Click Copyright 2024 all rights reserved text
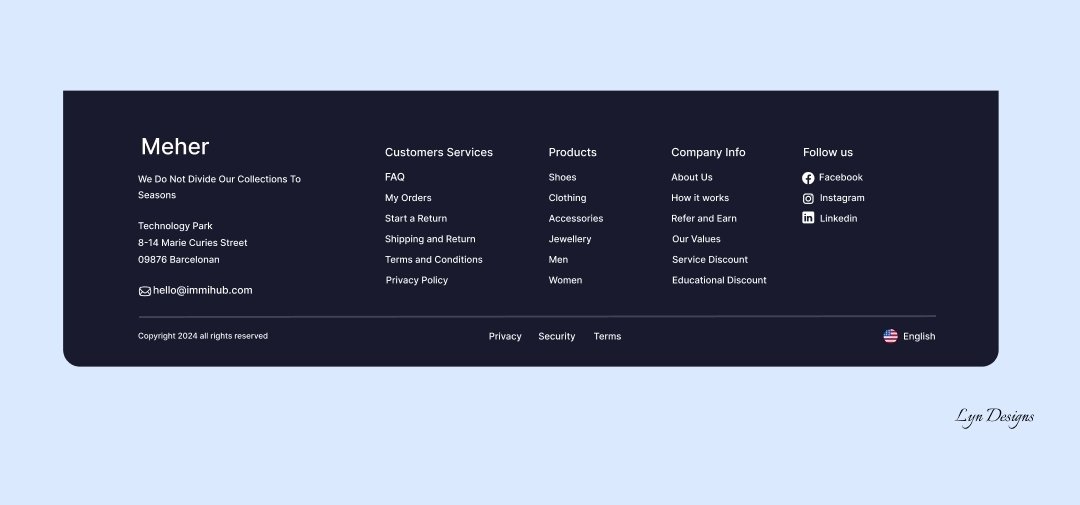 (203, 336)
